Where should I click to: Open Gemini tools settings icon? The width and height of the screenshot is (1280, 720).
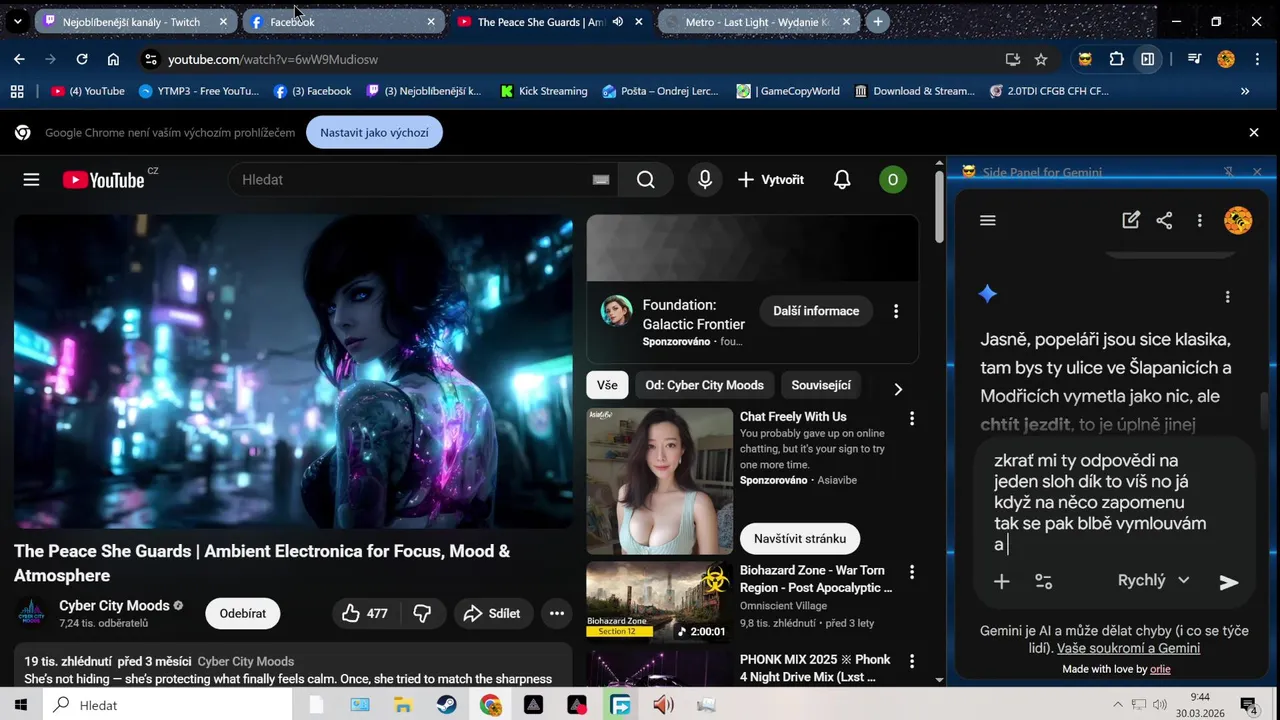pyautogui.click(x=1044, y=581)
